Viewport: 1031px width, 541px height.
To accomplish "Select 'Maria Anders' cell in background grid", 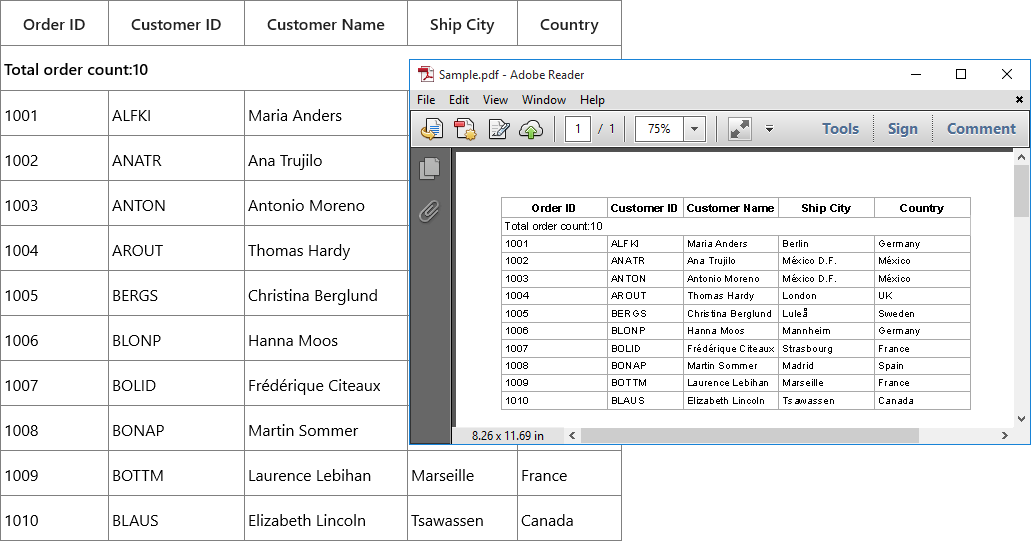I will point(325,115).
